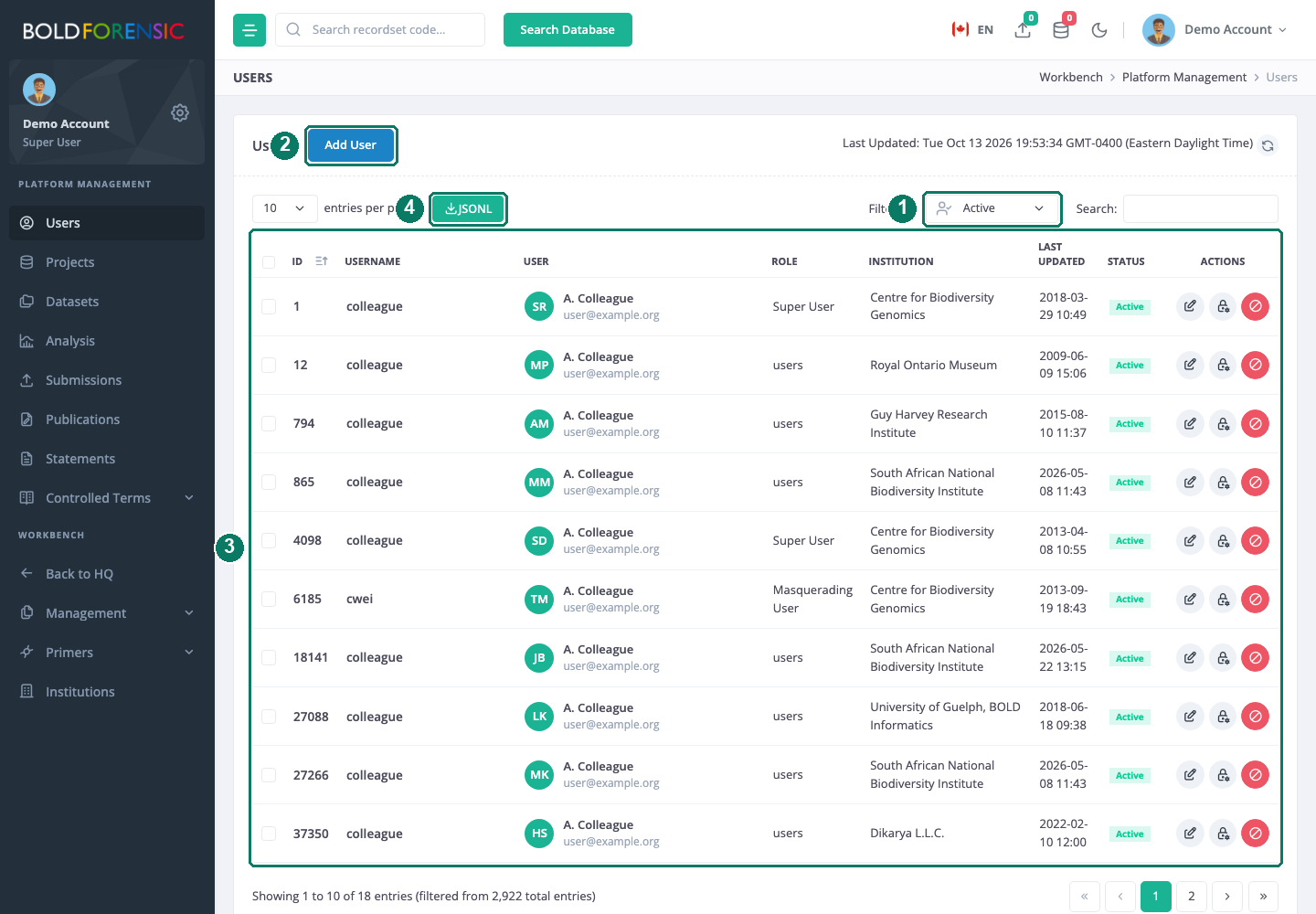Download the table as JSONL

pos(468,208)
